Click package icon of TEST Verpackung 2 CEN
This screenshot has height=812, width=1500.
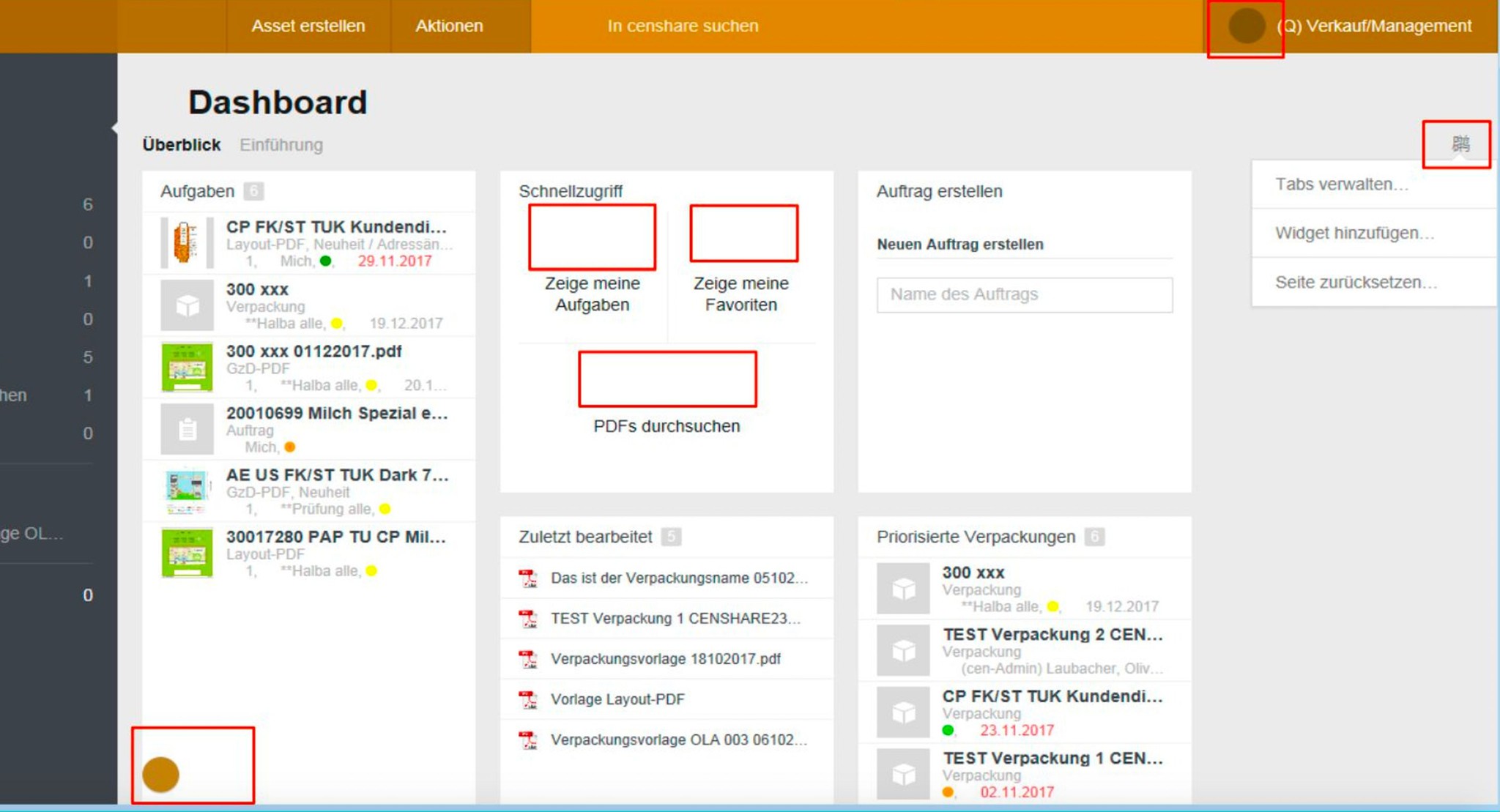click(x=903, y=650)
